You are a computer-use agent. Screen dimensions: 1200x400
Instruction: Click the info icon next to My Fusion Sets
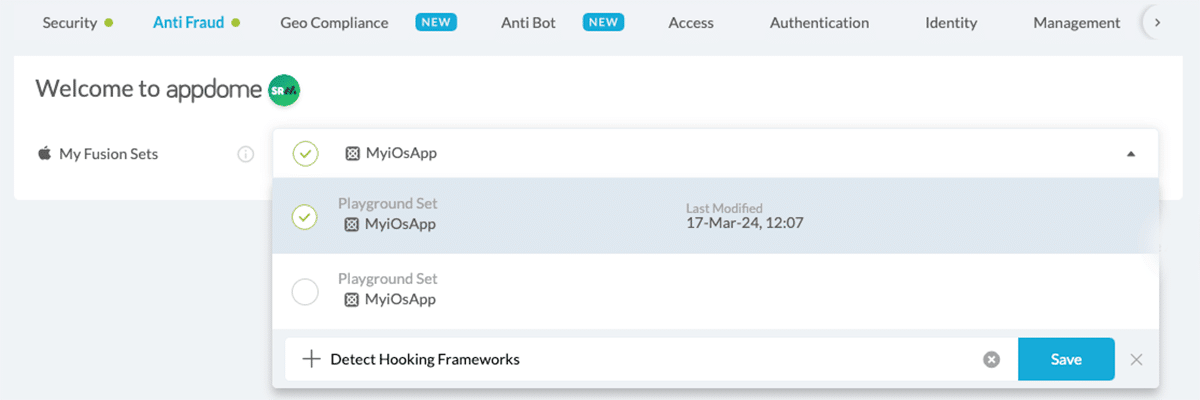pos(246,154)
